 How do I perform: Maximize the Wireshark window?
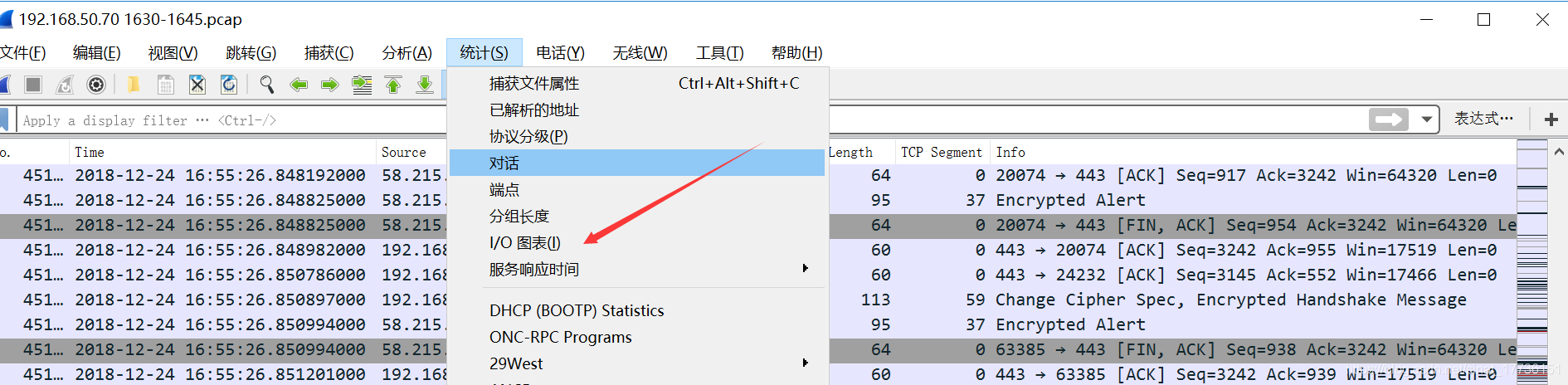coord(1483,19)
